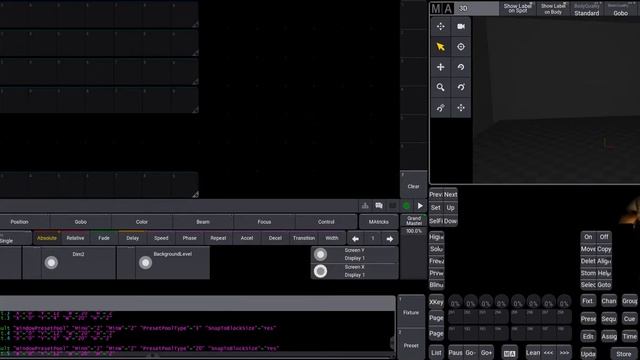The width and height of the screenshot is (640, 360).
Task: Click the Pause key
Action: coord(455,353)
